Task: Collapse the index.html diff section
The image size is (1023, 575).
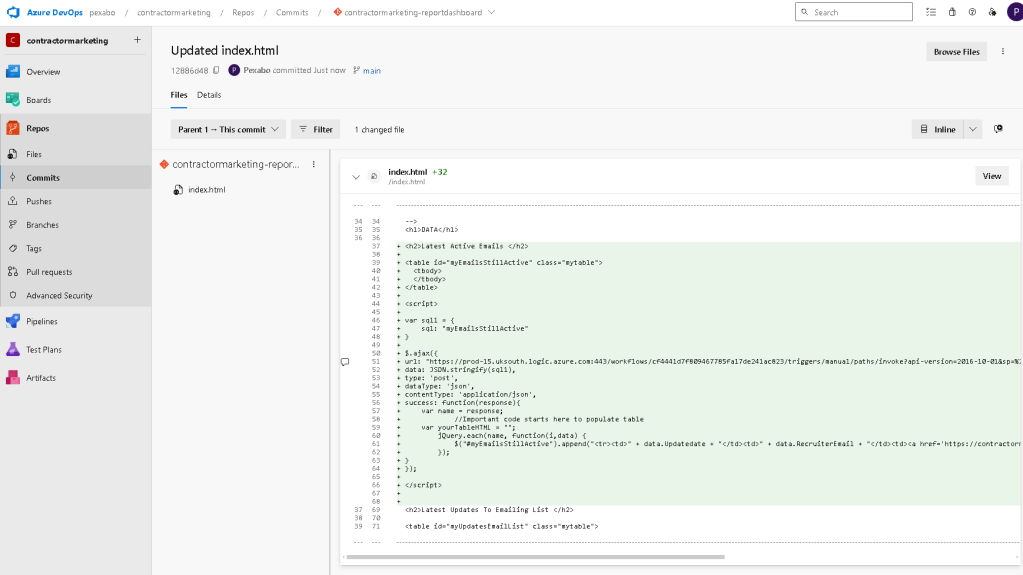Action: (356, 176)
